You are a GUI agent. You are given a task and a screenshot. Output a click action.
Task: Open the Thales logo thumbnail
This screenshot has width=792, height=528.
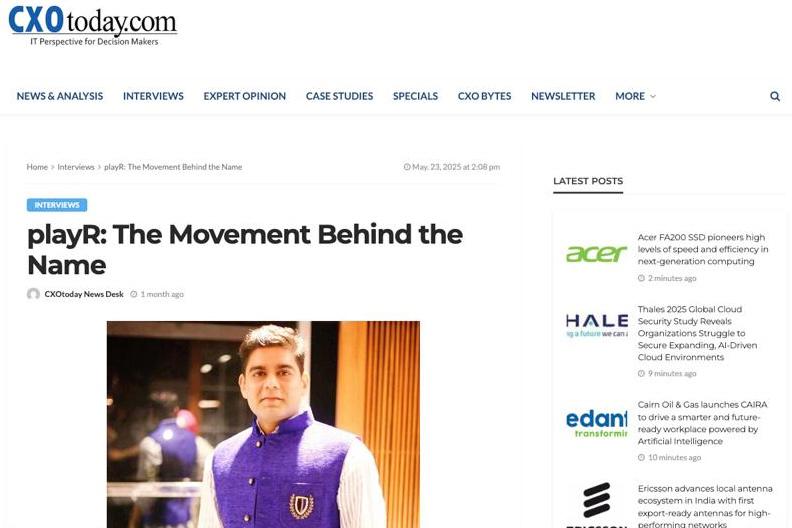point(597,326)
